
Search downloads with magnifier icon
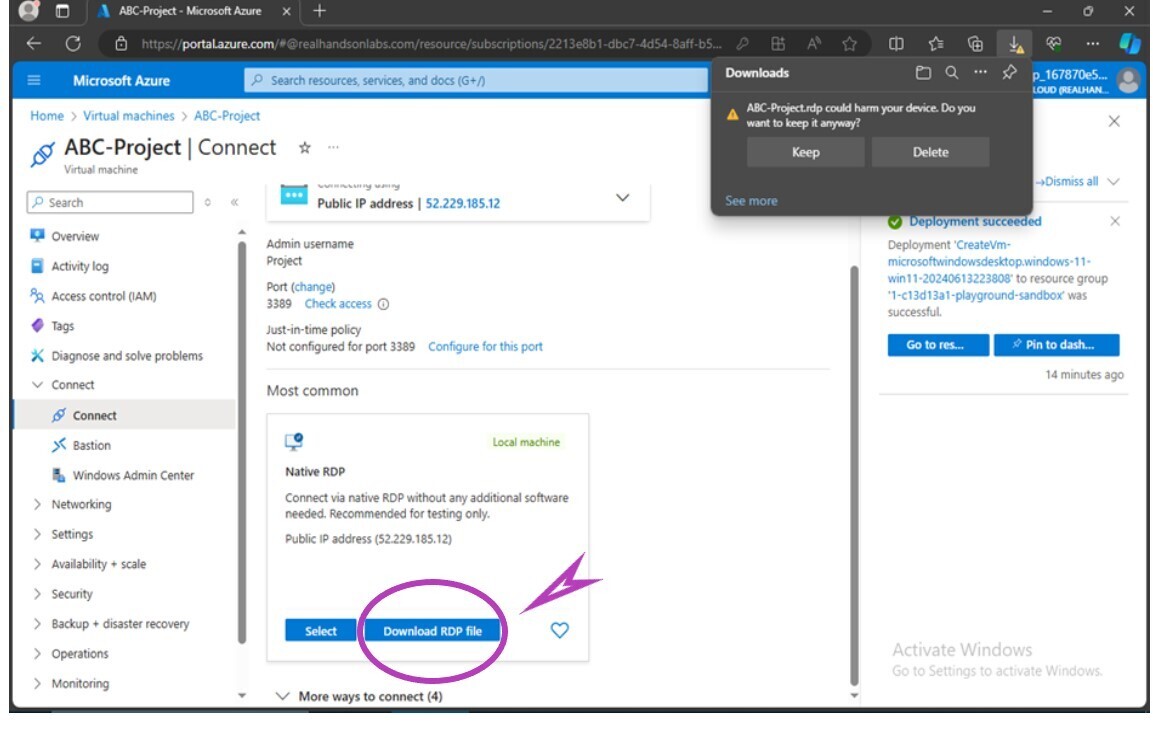pos(952,72)
